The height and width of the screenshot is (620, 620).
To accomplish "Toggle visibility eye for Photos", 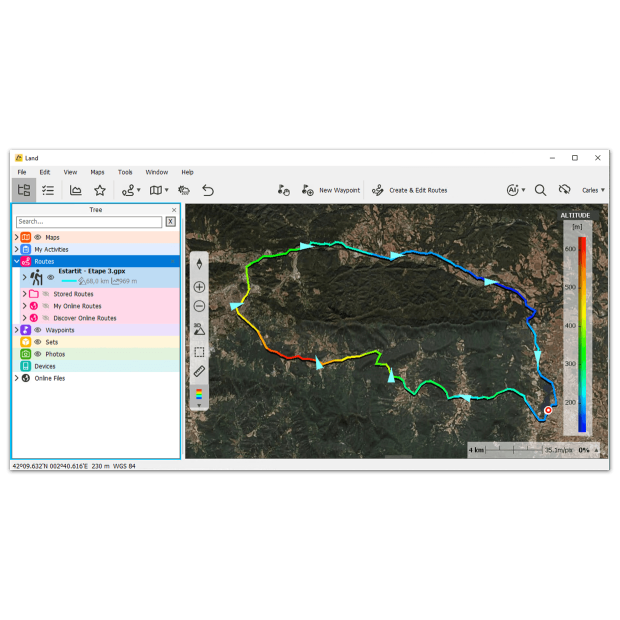I will point(38,354).
